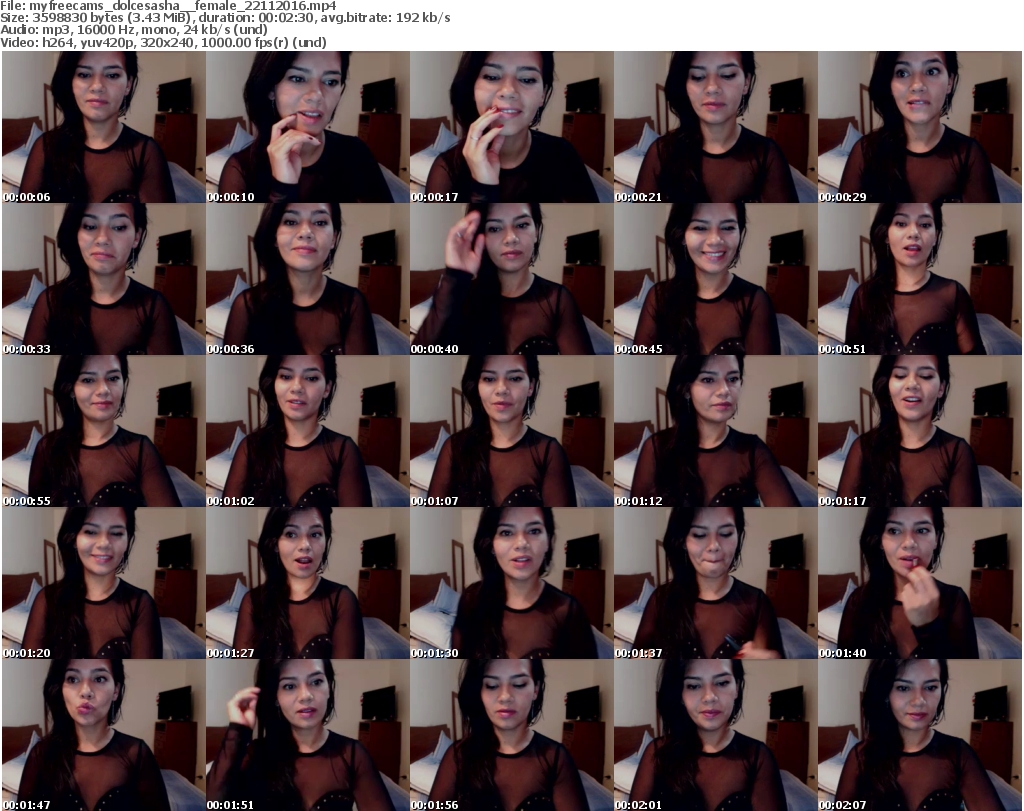The image size is (1024, 811).
Task: Choose the thumbnail stamped 00:01:30
Action: [511, 583]
